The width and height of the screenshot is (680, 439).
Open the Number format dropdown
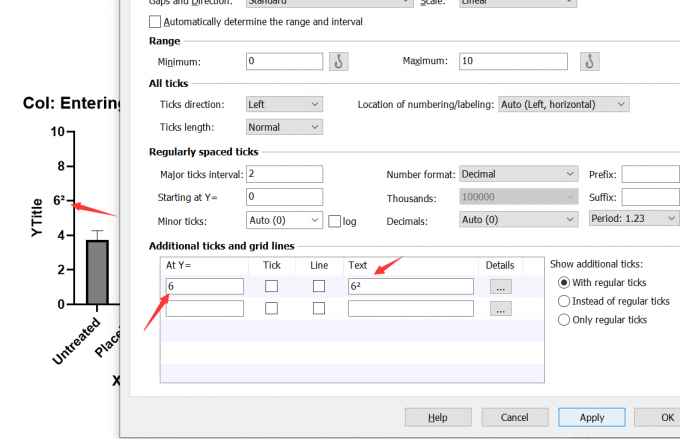(519, 174)
